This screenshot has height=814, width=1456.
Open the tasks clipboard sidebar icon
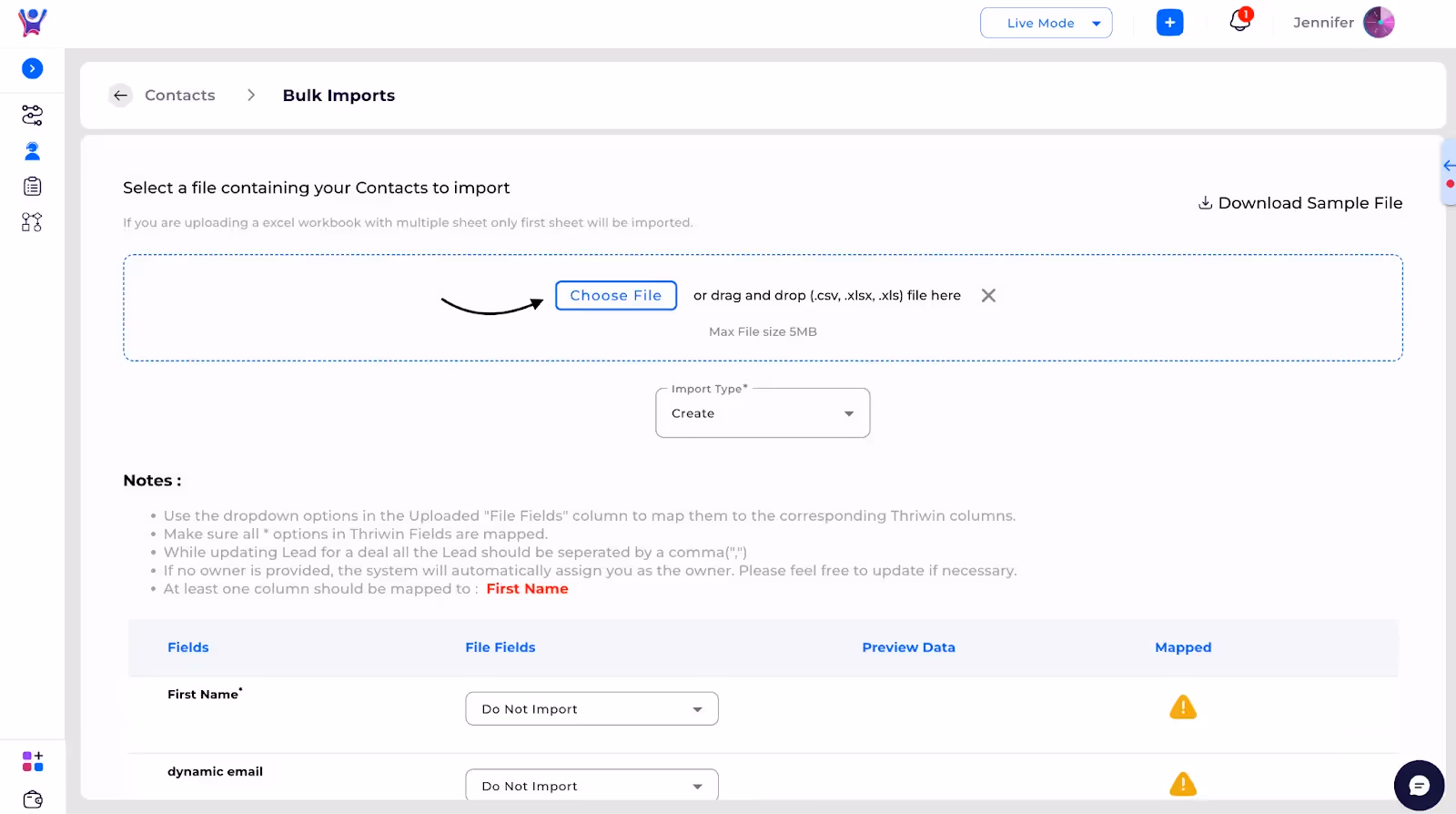tap(32, 187)
